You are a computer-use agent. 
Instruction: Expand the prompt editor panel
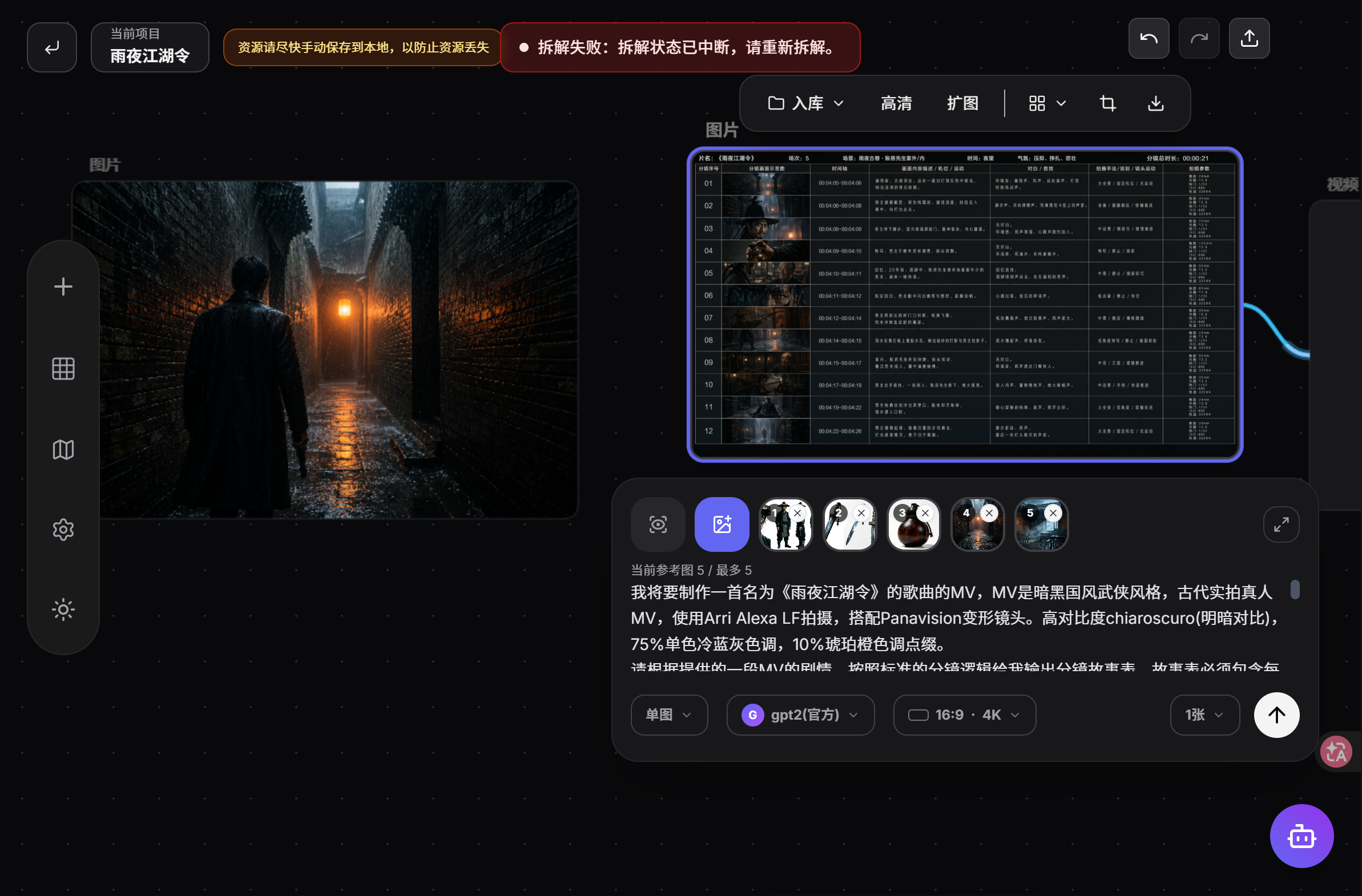pyautogui.click(x=1281, y=524)
